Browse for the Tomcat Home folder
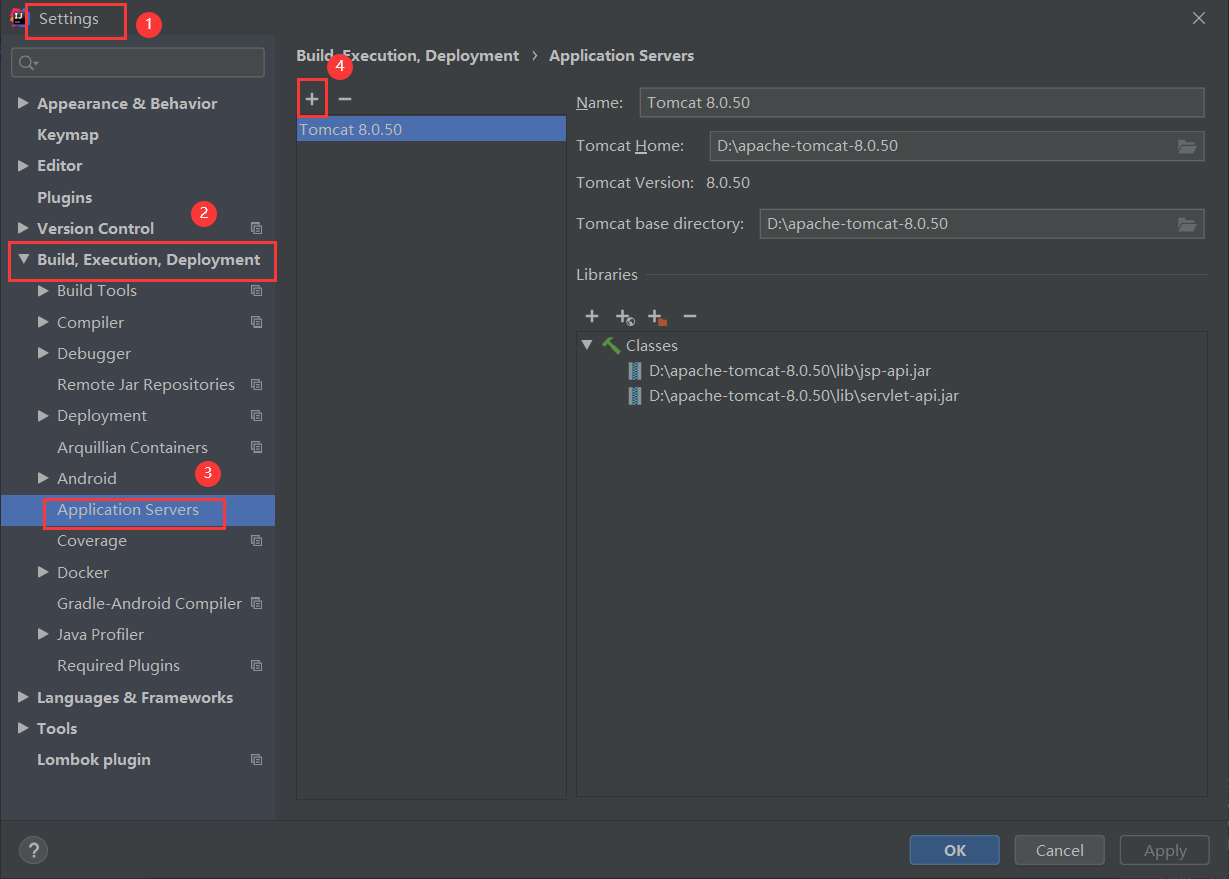Image resolution: width=1229 pixels, height=879 pixels. pos(1187,146)
